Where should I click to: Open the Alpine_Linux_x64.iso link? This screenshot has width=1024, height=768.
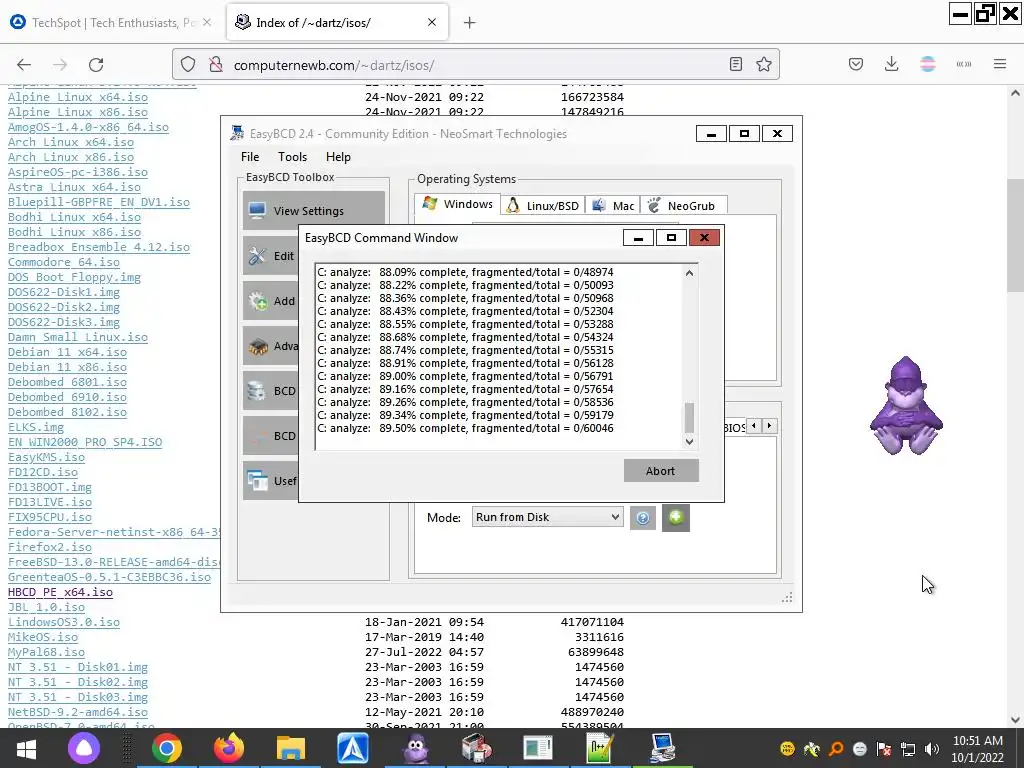coord(78,97)
